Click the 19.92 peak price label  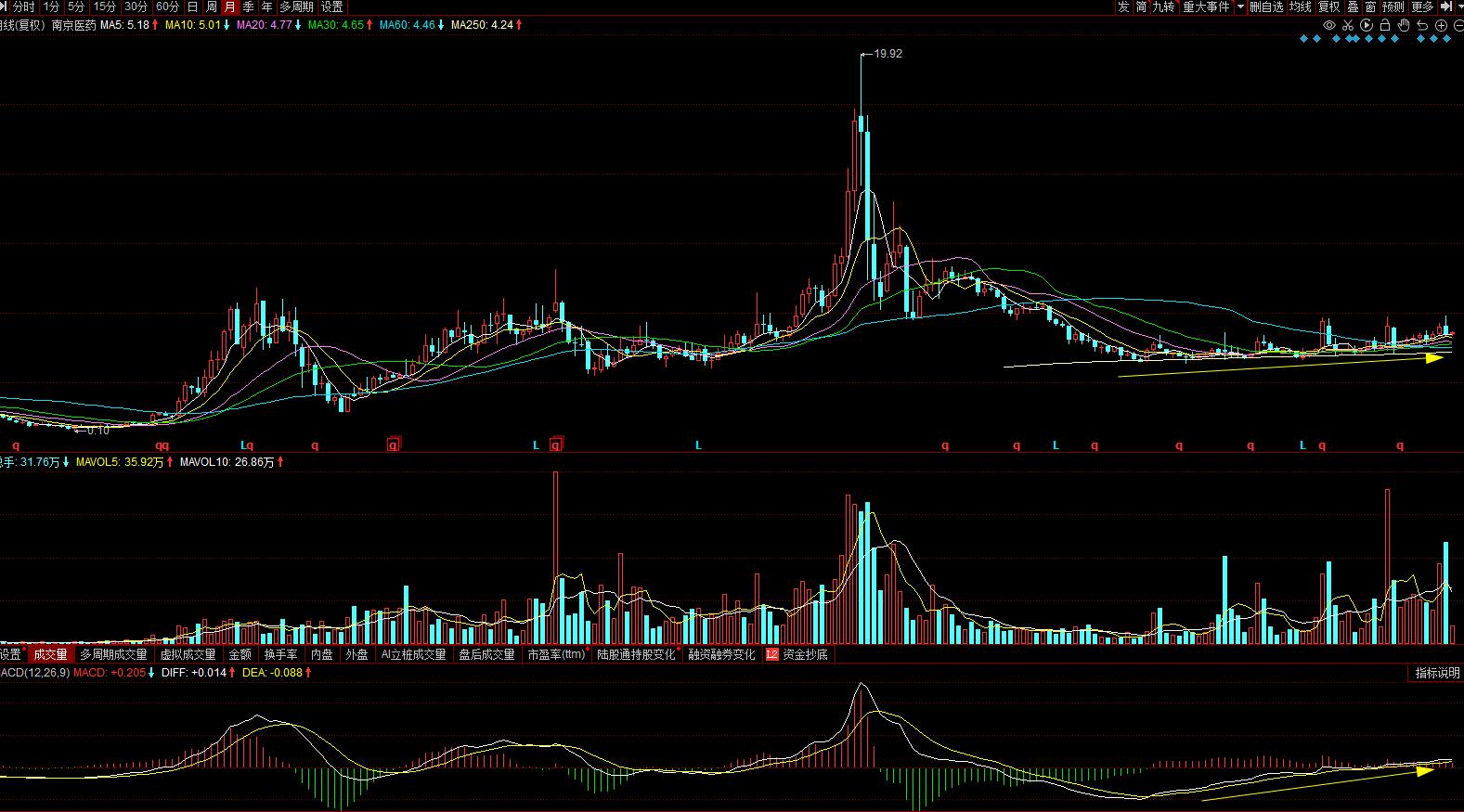(887, 54)
